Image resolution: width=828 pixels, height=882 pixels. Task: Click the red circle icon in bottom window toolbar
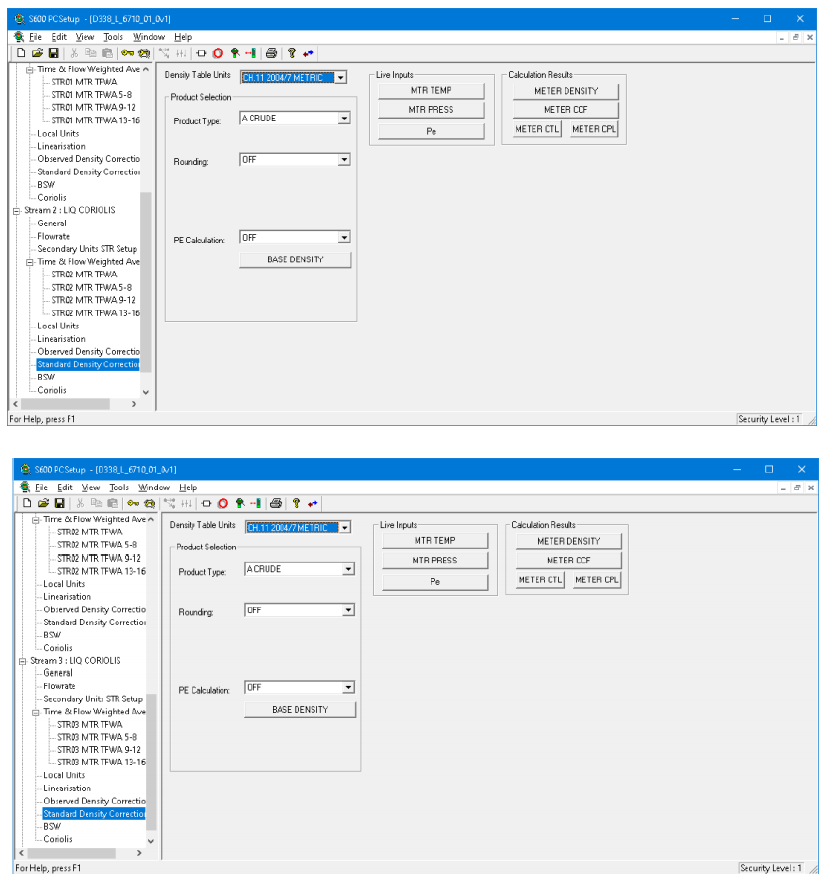223,503
